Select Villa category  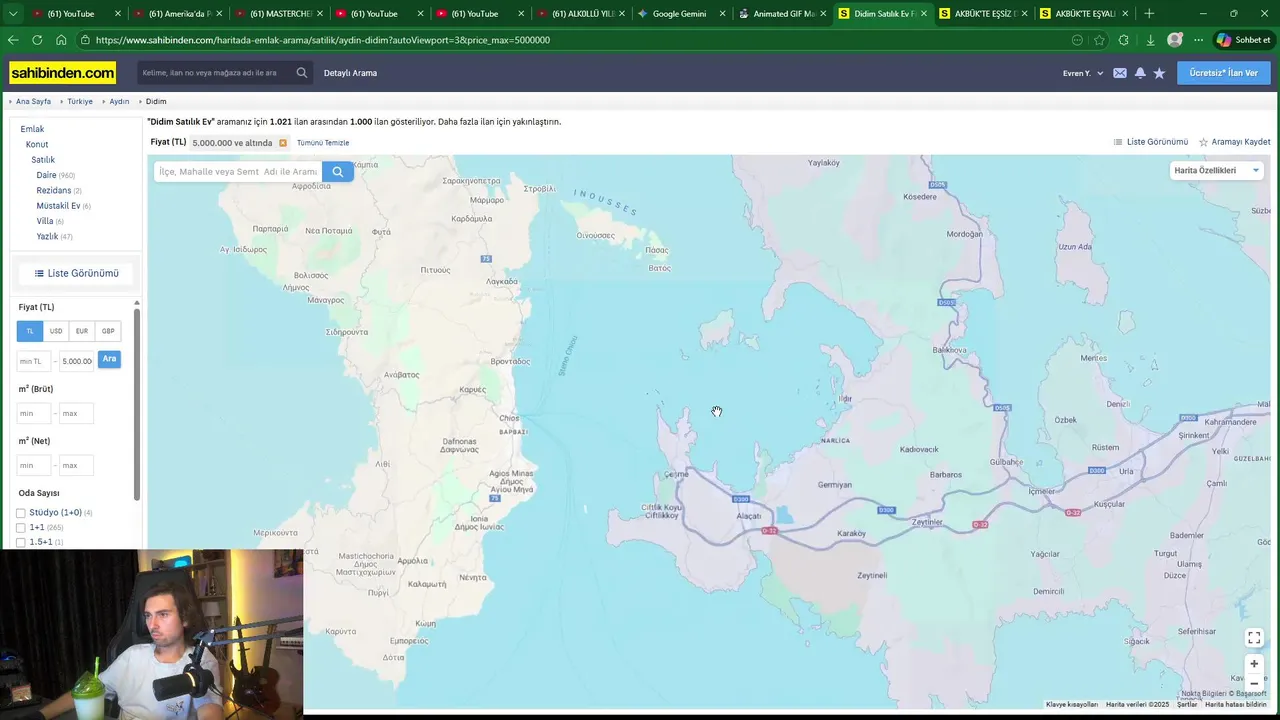tap(45, 221)
